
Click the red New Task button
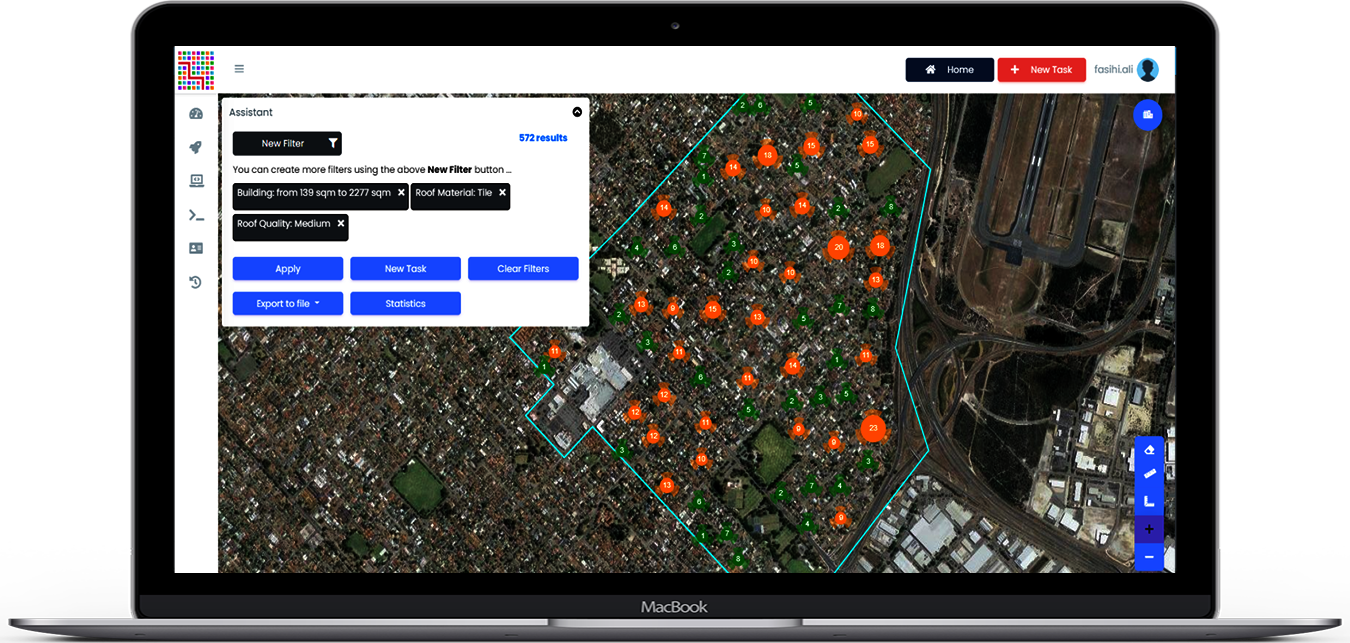(1041, 70)
